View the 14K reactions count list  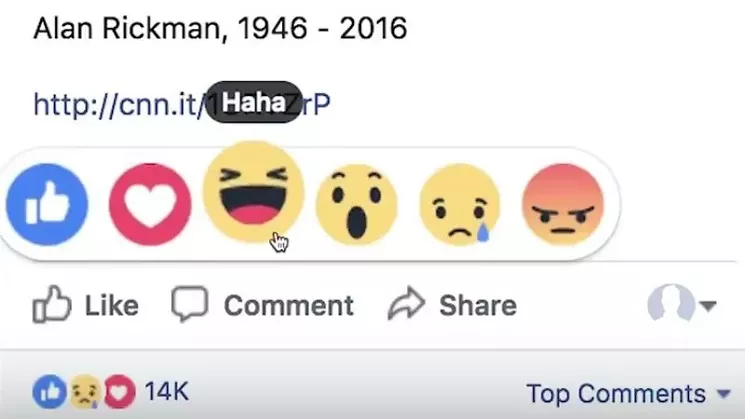coord(166,392)
